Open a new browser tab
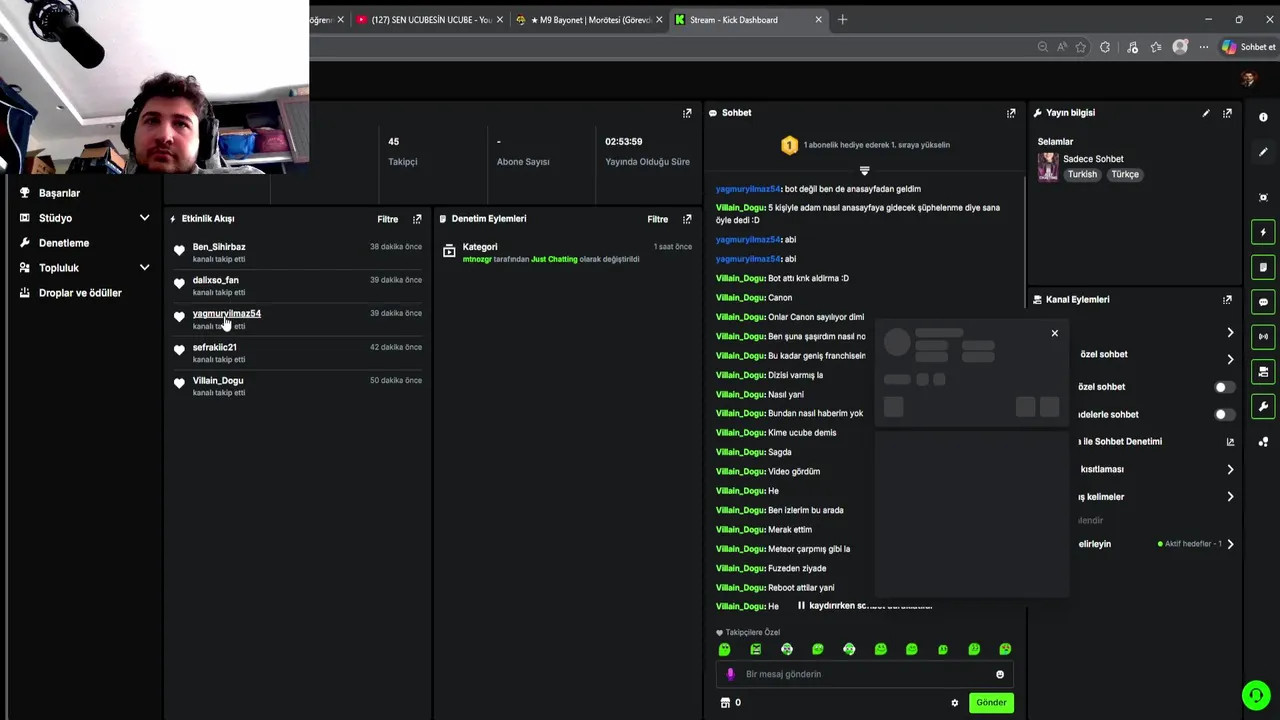Viewport: 1280px width, 720px height. [x=842, y=20]
